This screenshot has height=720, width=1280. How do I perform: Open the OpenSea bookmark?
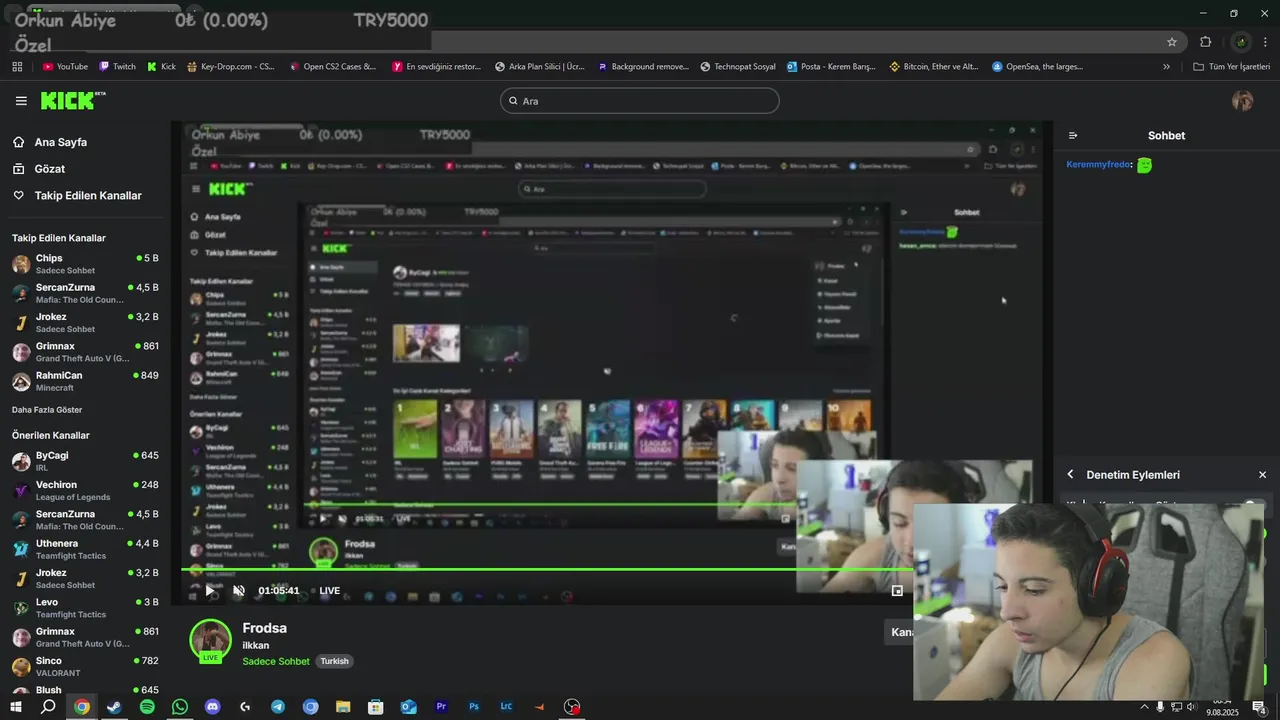coord(1038,67)
